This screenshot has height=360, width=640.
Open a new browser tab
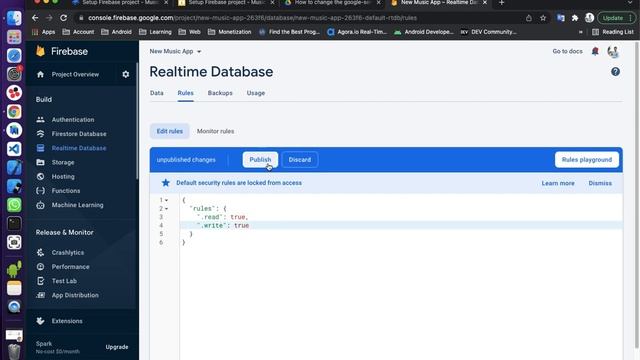[502, 3]
